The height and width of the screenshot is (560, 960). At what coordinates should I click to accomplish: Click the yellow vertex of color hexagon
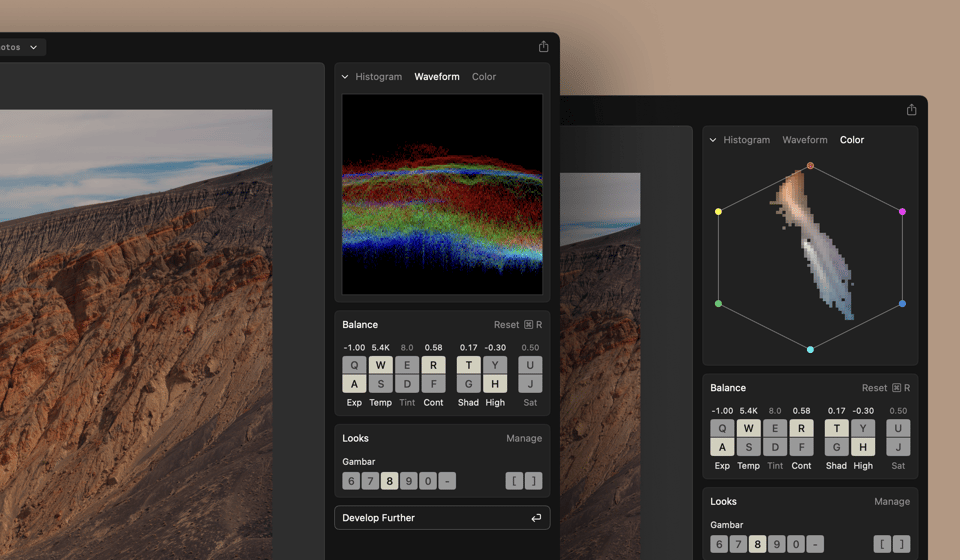point(718,212)
